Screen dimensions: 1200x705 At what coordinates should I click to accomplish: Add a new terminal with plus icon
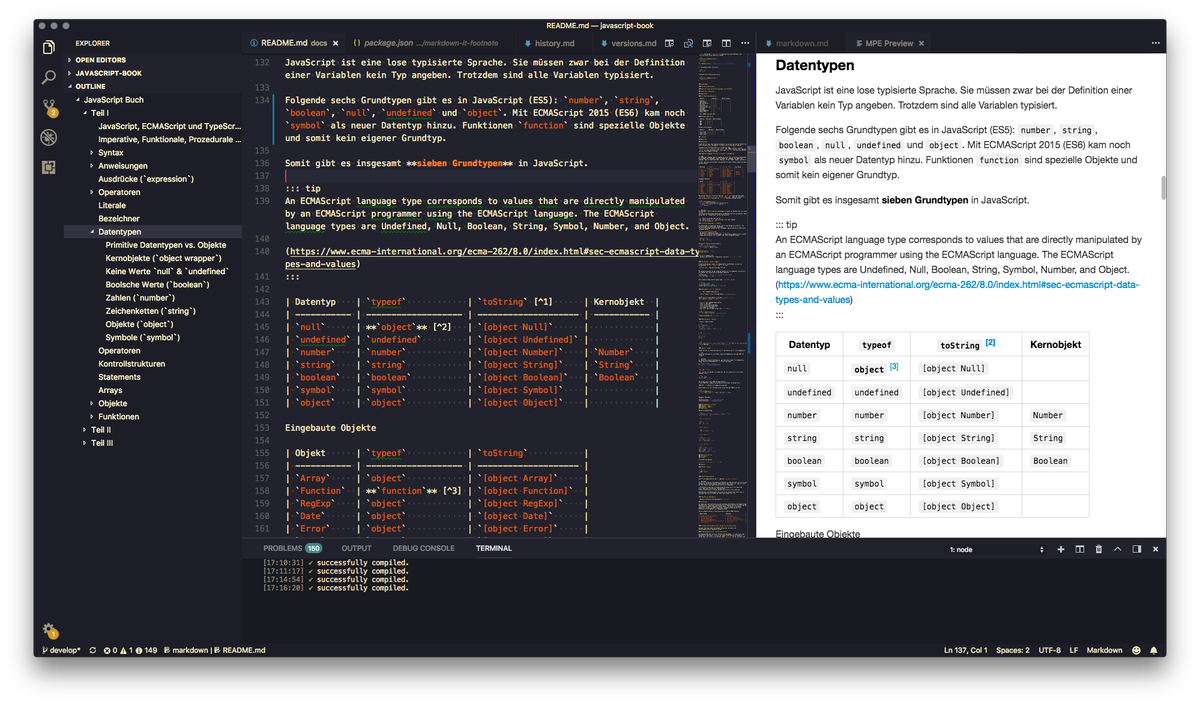1061,548
